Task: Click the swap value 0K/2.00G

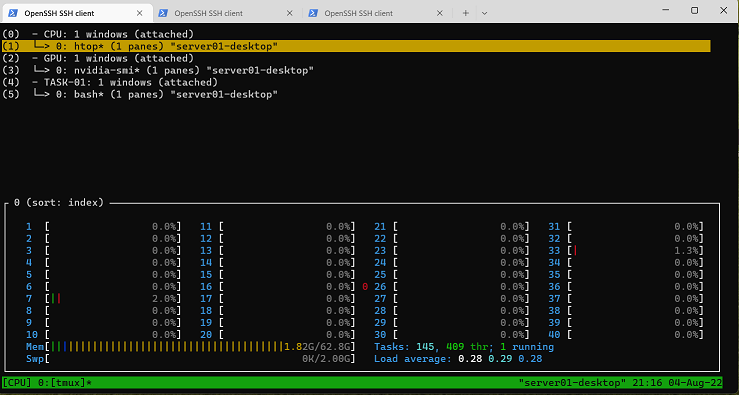Action: [x=327, y=359]
